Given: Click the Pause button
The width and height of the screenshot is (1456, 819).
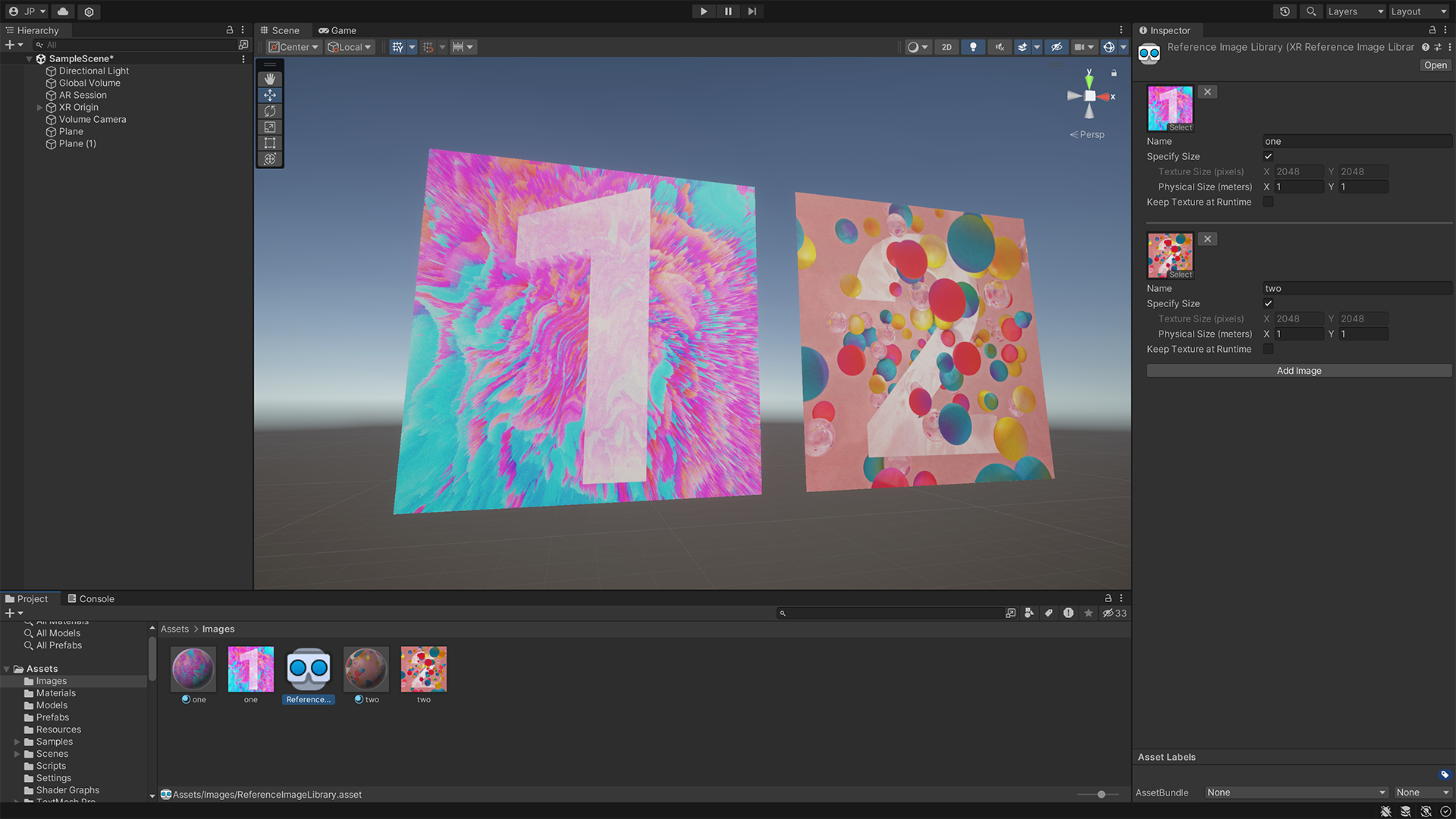Looking at the screenshot, I should pos(728,11).
